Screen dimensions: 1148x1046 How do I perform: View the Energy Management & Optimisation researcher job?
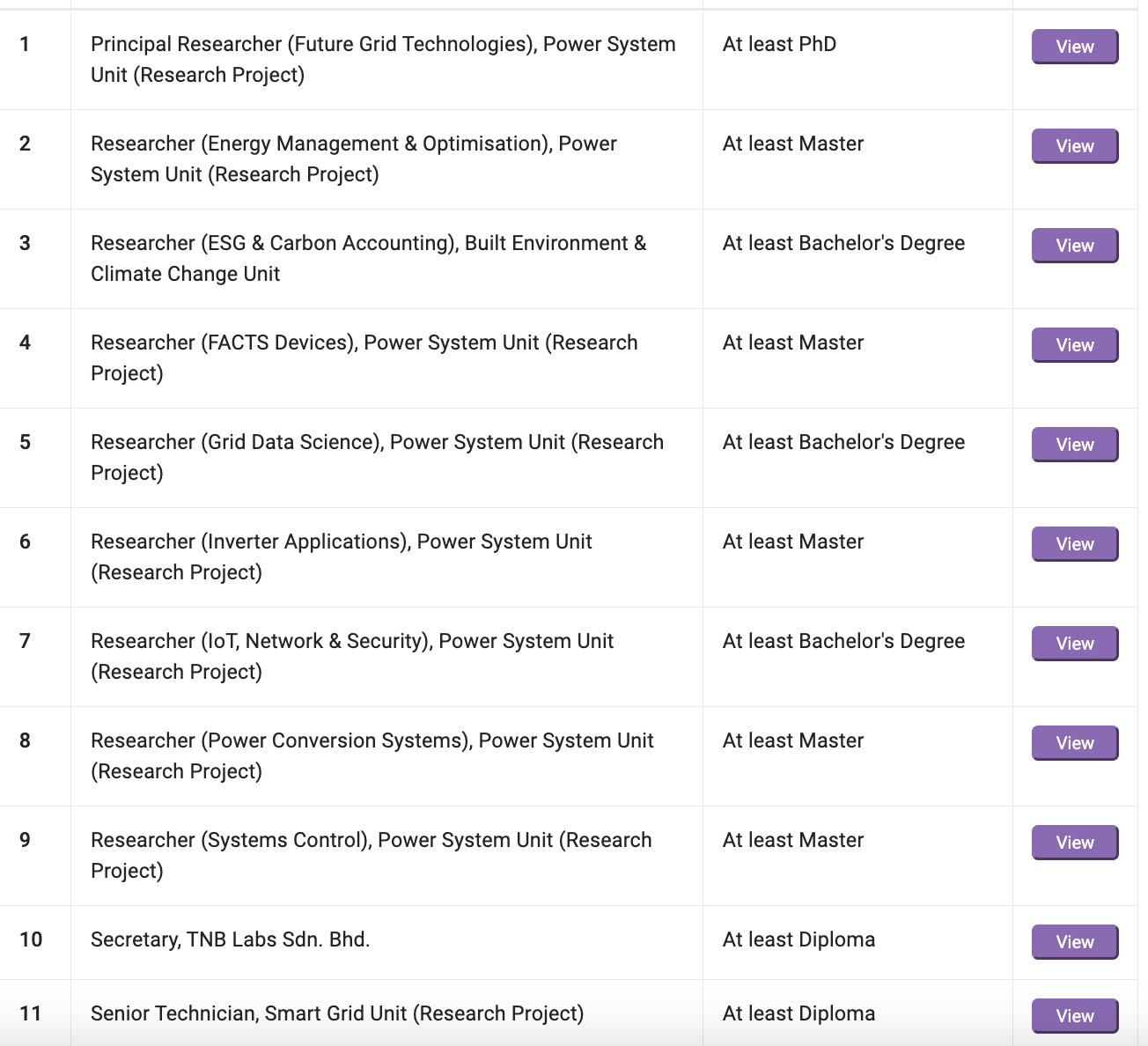pyautogui.click(x=1074, y=146)
